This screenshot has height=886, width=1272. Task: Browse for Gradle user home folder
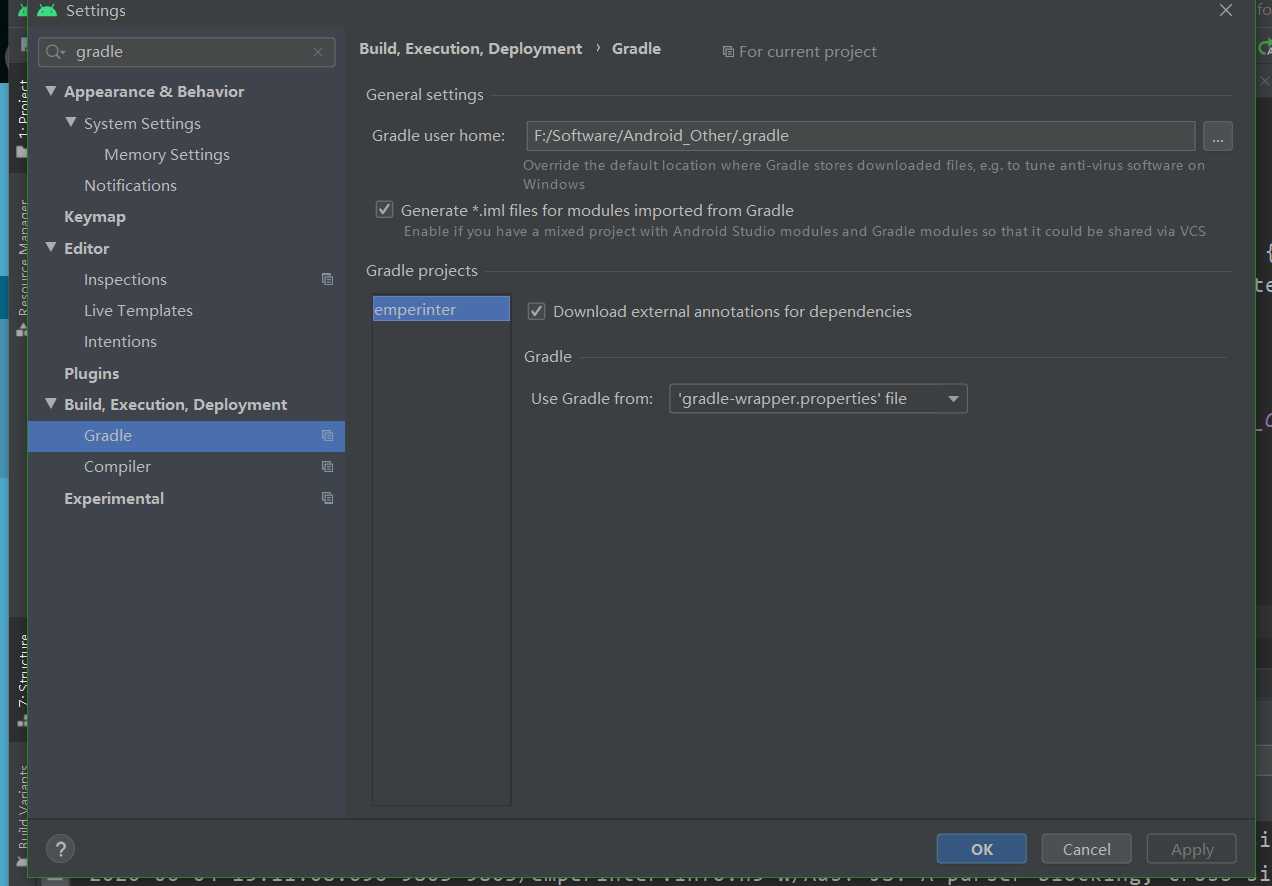coord(1218,136)
